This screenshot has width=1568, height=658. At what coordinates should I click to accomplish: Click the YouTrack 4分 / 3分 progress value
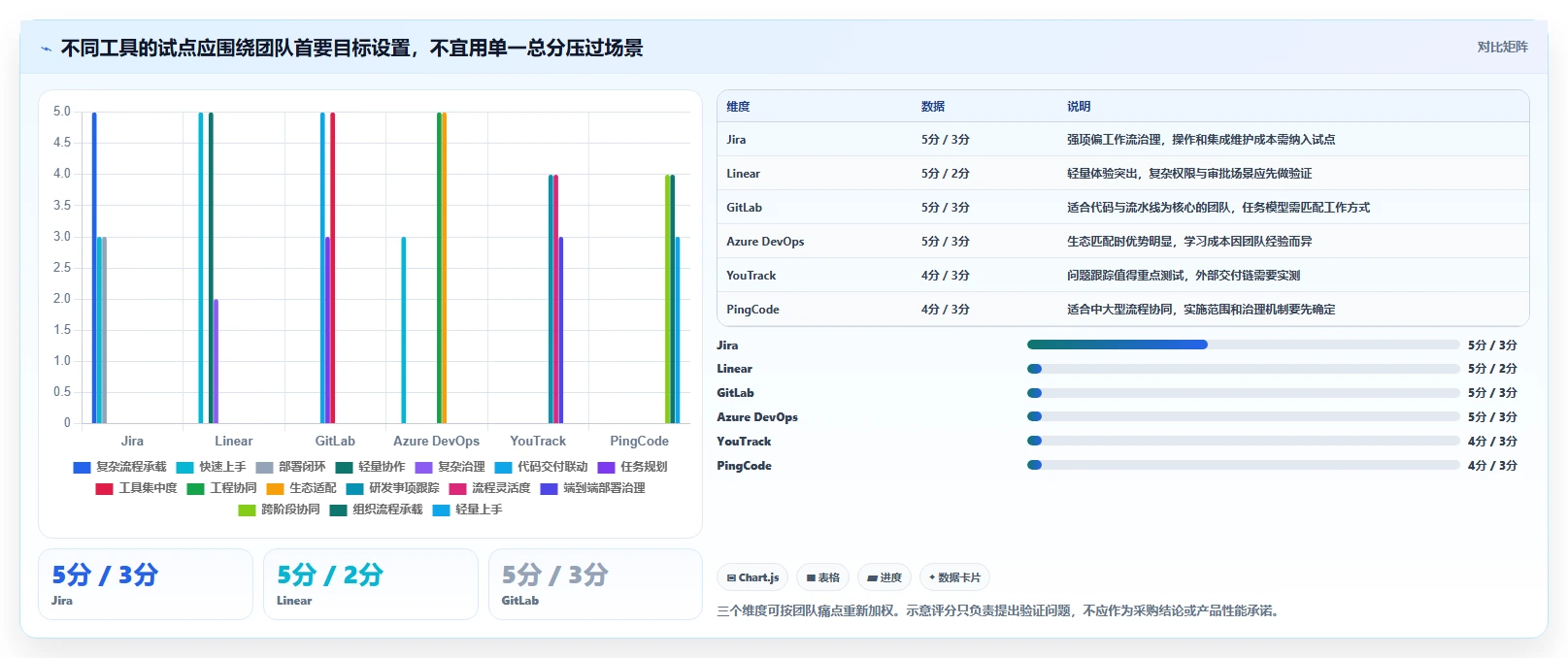point(1492,442)
